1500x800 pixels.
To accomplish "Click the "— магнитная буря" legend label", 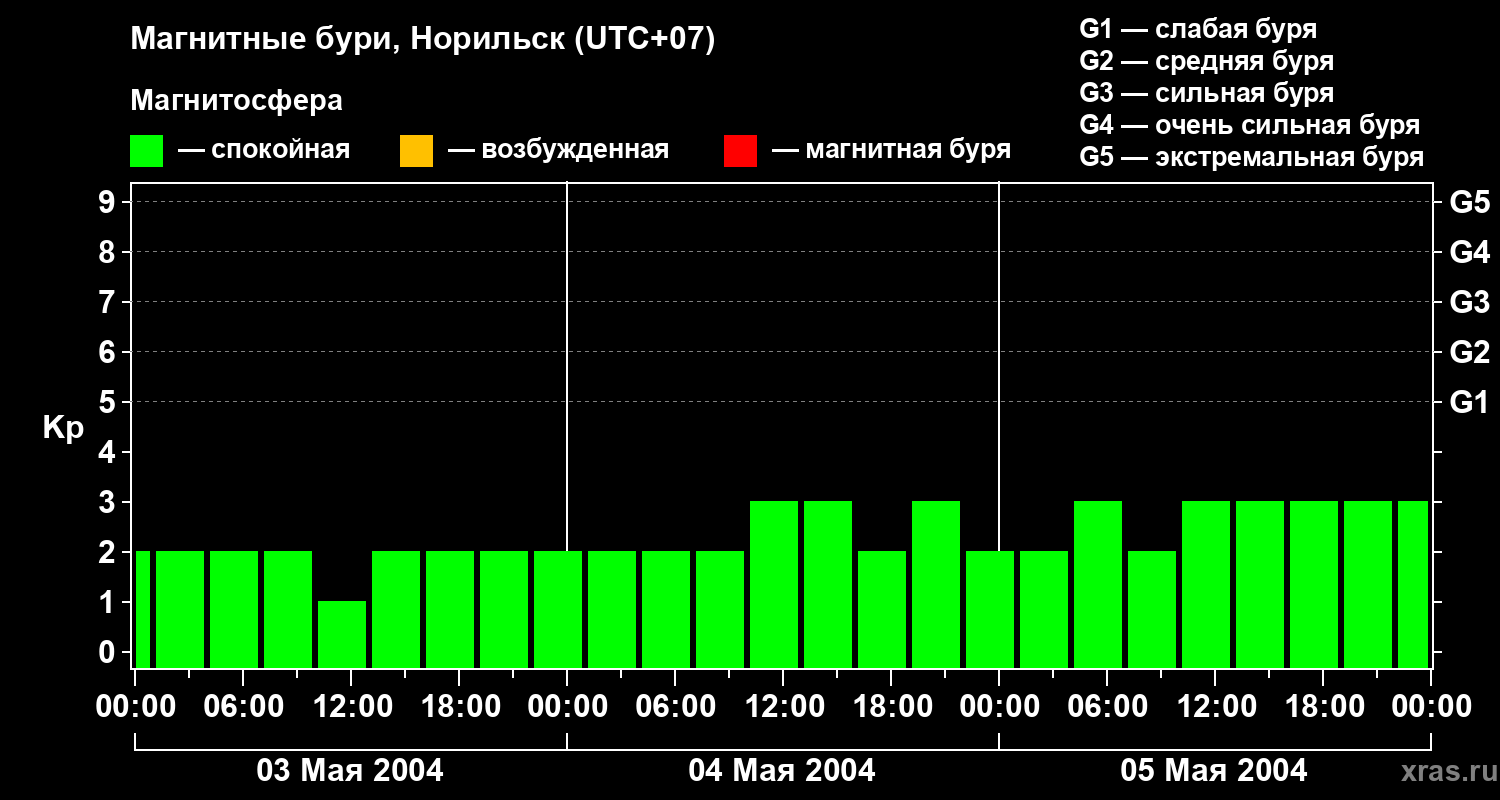I will point(891,150).
